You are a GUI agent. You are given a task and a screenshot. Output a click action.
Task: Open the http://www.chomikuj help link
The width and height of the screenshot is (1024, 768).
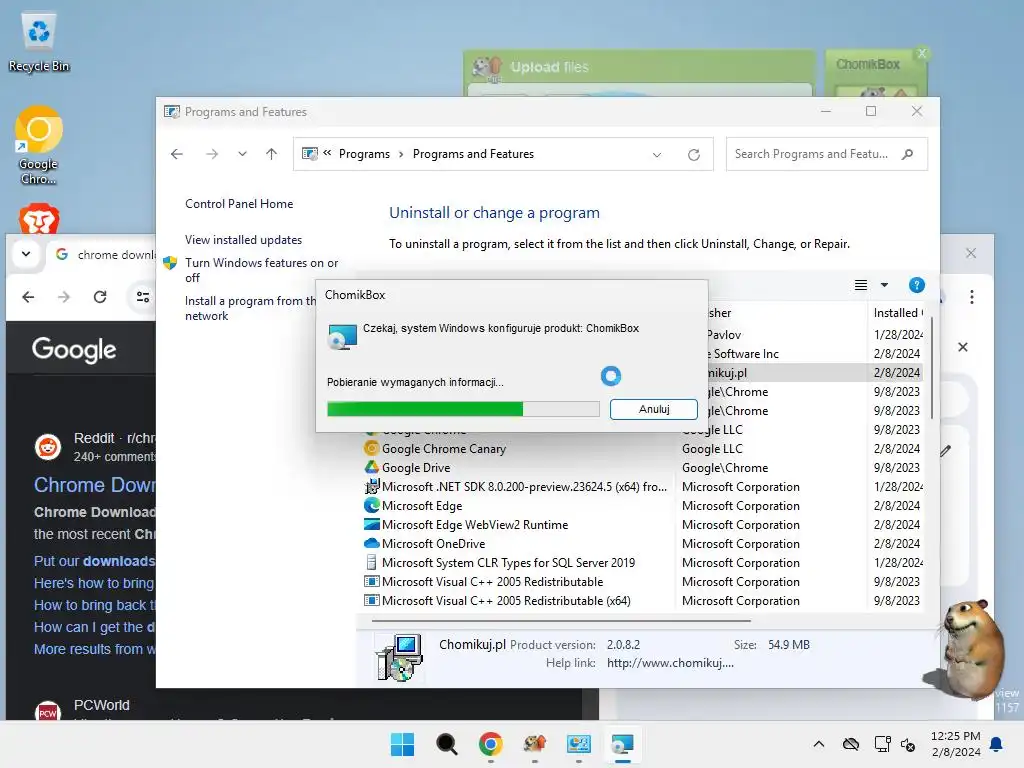click(670, 663)
